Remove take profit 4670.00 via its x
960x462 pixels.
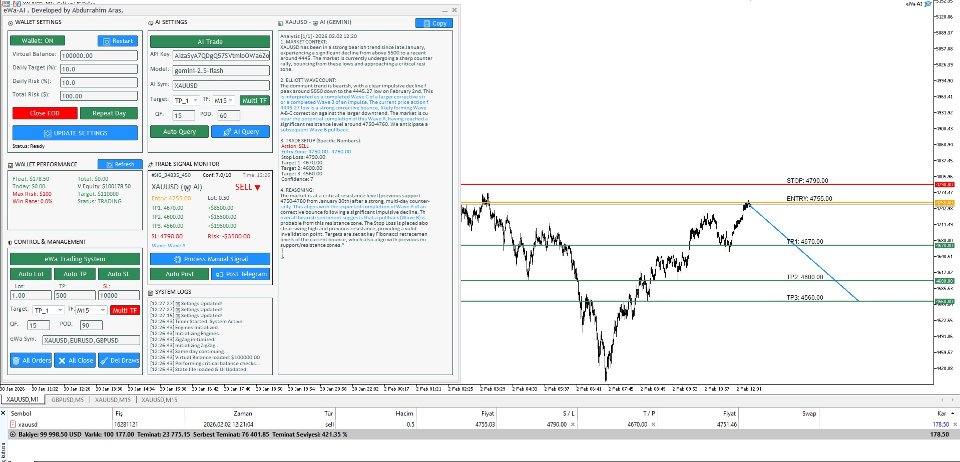pos(653,424)
